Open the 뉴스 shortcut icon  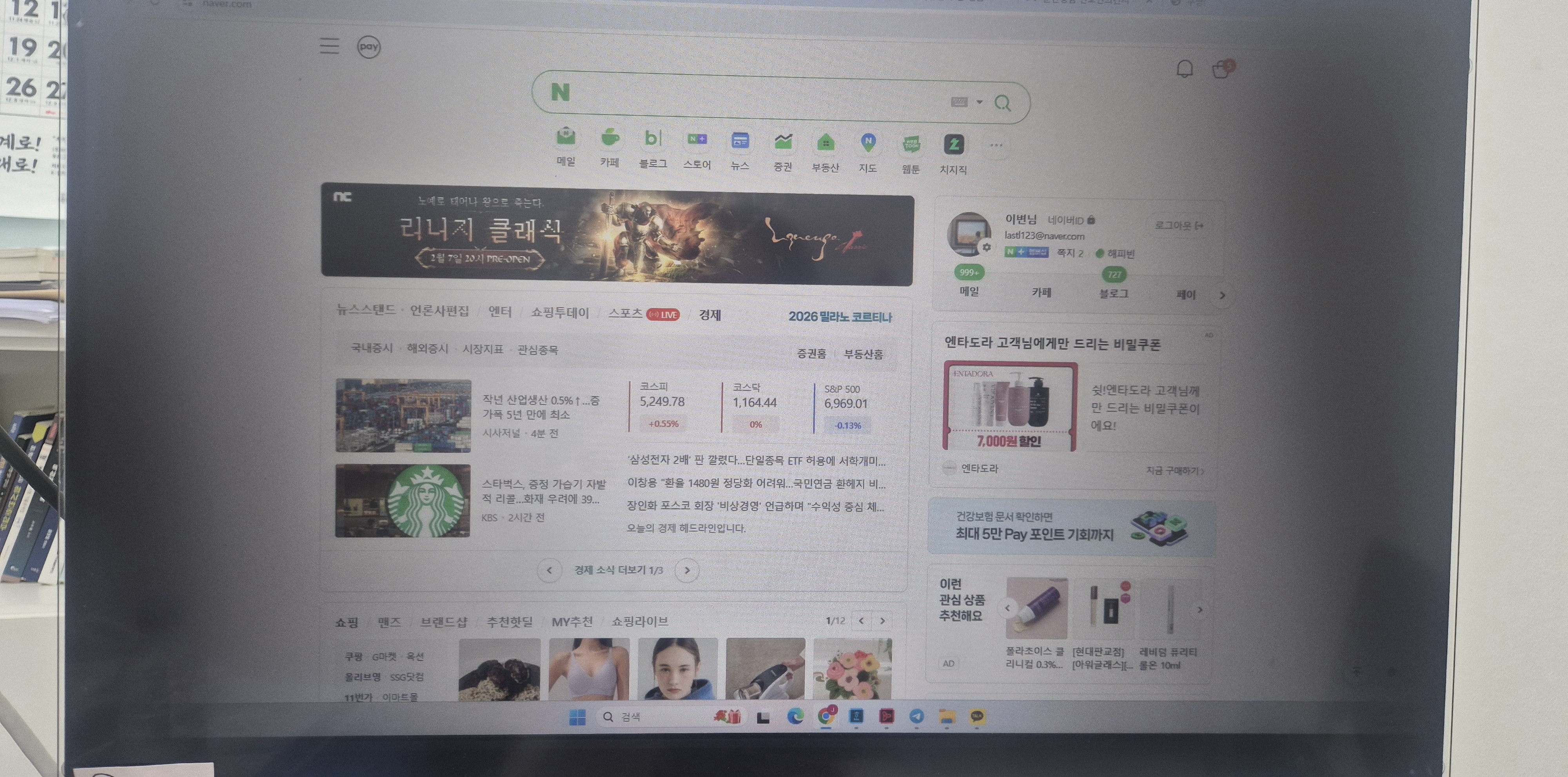740,141
